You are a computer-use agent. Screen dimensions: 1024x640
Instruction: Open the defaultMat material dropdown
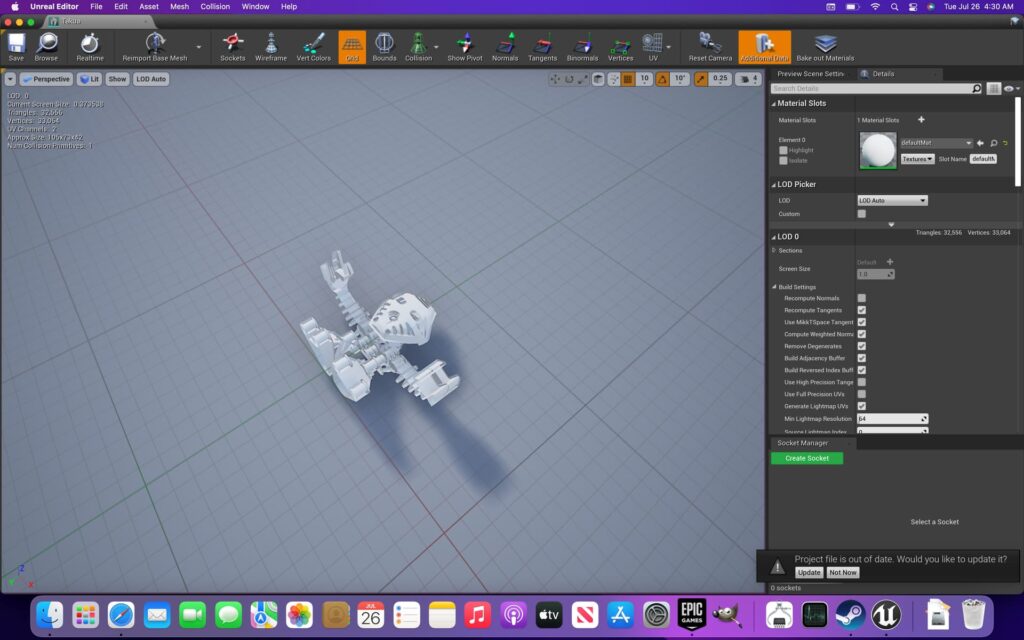[x=937, y=142]
